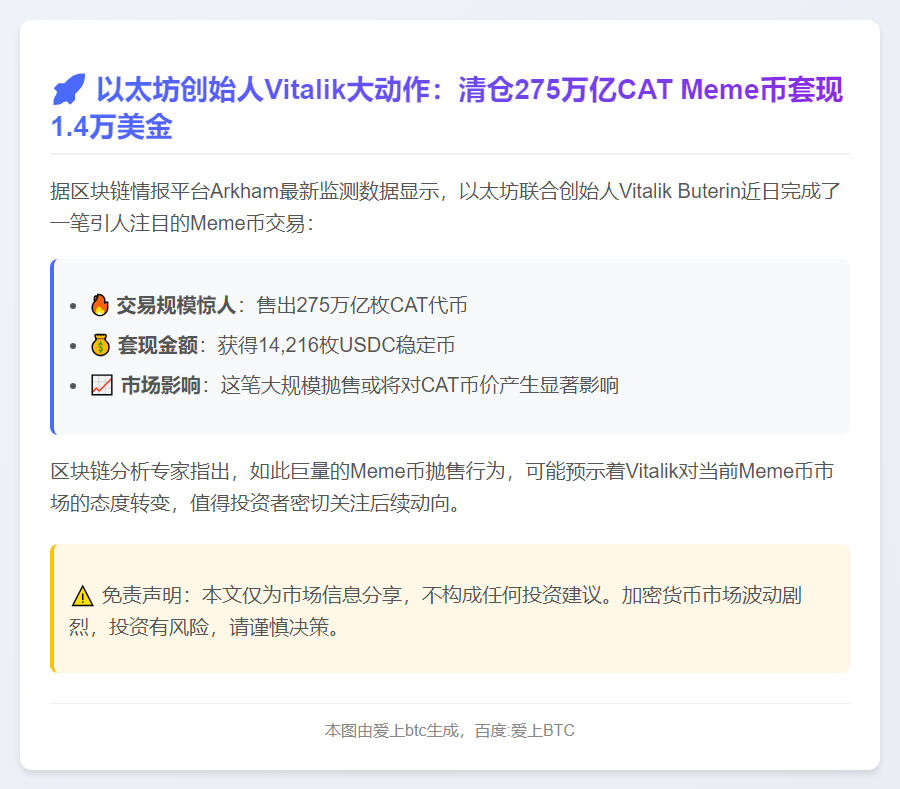Click the warning triangle icon before 免责声明
900x789 pixels.
(x=83, y=596)
